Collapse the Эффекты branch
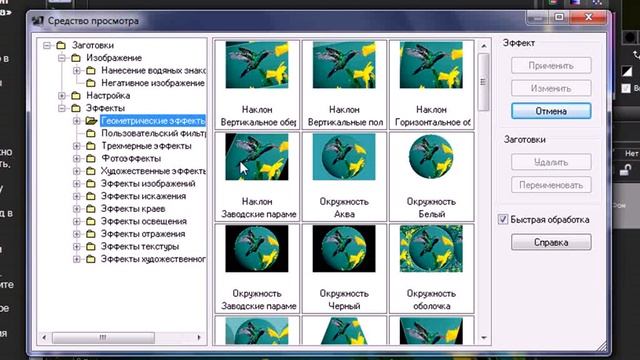Screen dimensions: 640x360 point(62,108)
